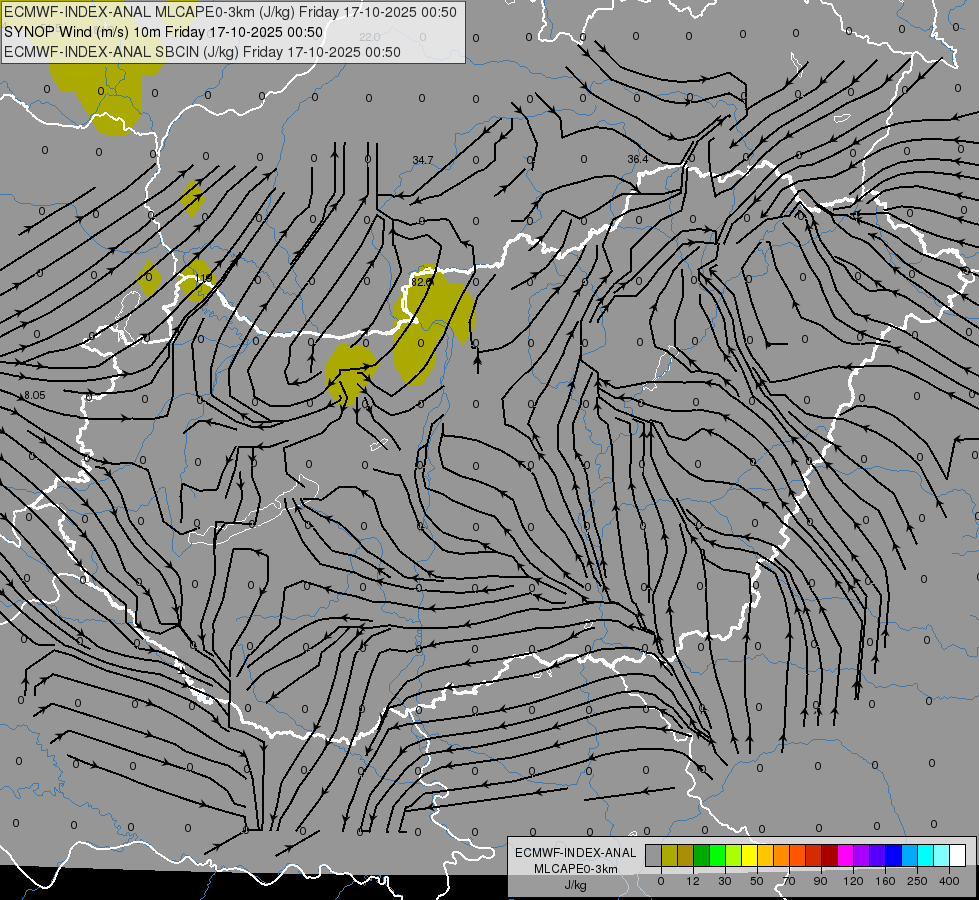Click the purple swatch right of 120

862,855
